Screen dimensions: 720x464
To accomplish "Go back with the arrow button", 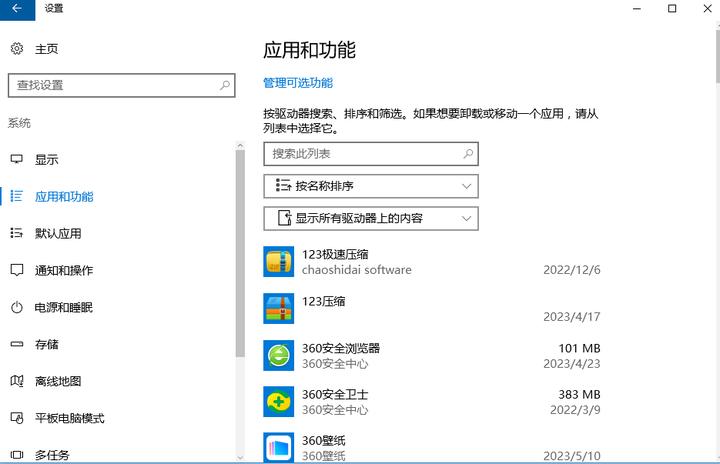I will tap(17, 9).
